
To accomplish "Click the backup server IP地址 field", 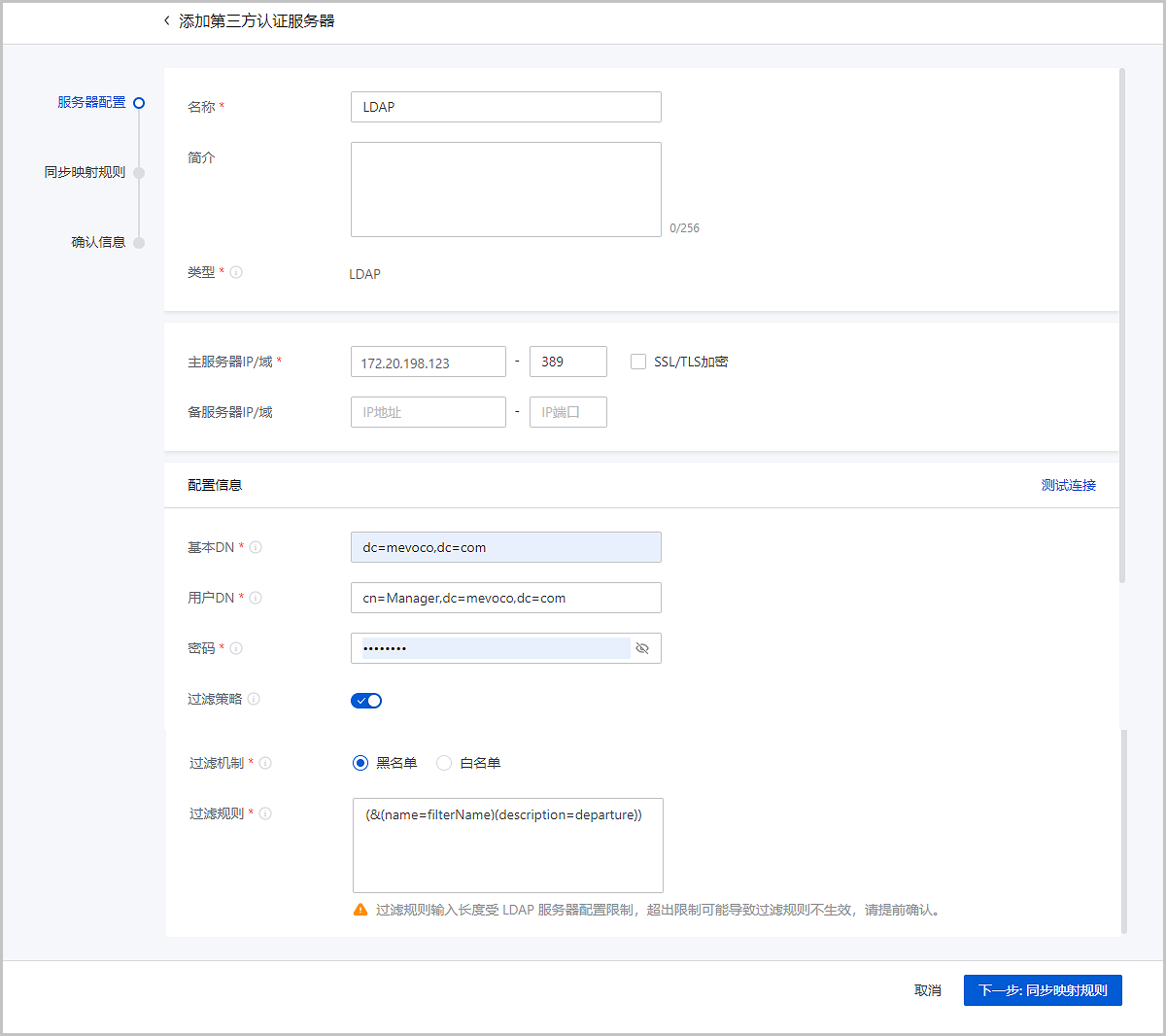I will click(429, 412).
